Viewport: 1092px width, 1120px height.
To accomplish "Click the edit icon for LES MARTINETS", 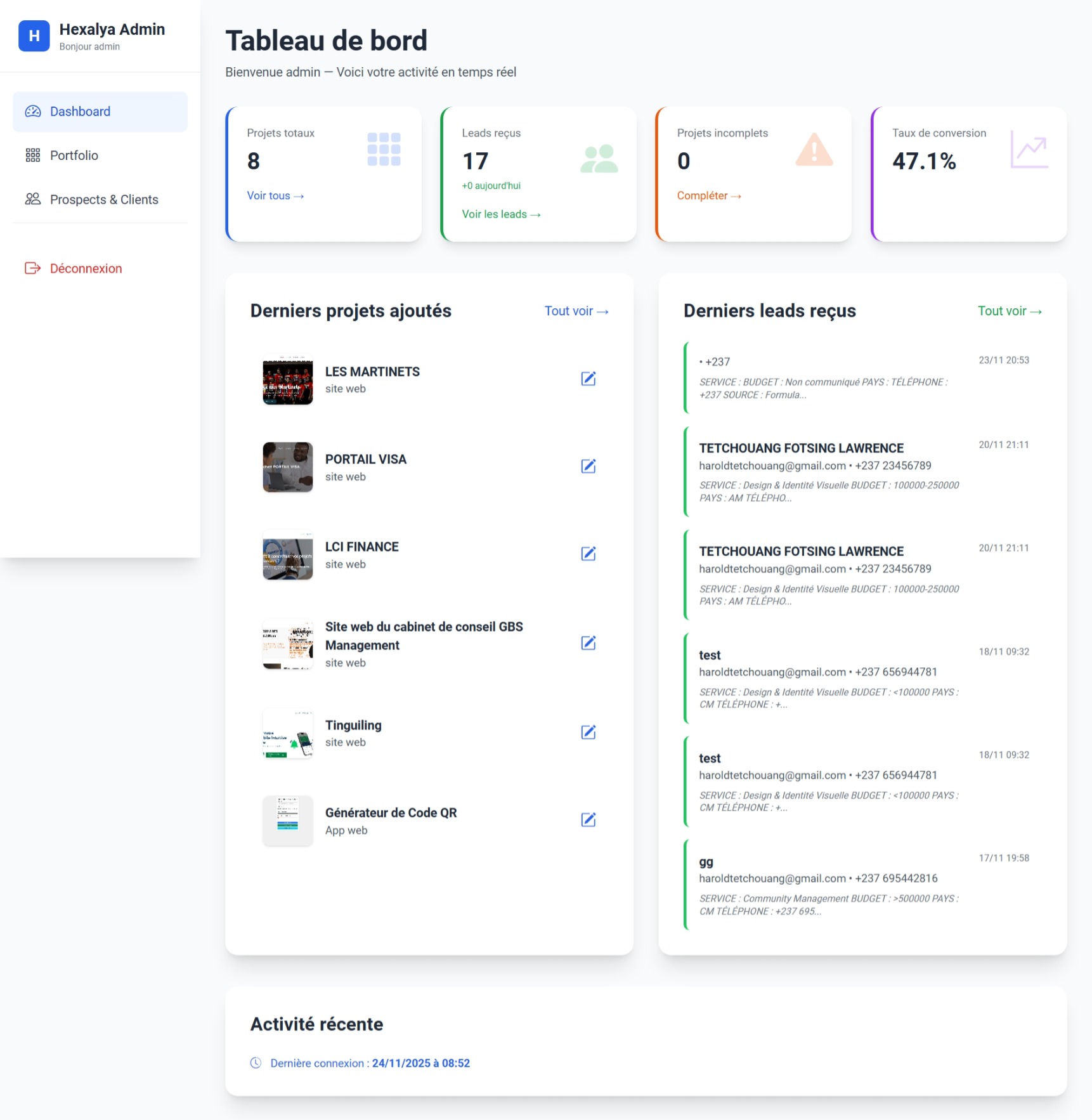I will [588, 379].
